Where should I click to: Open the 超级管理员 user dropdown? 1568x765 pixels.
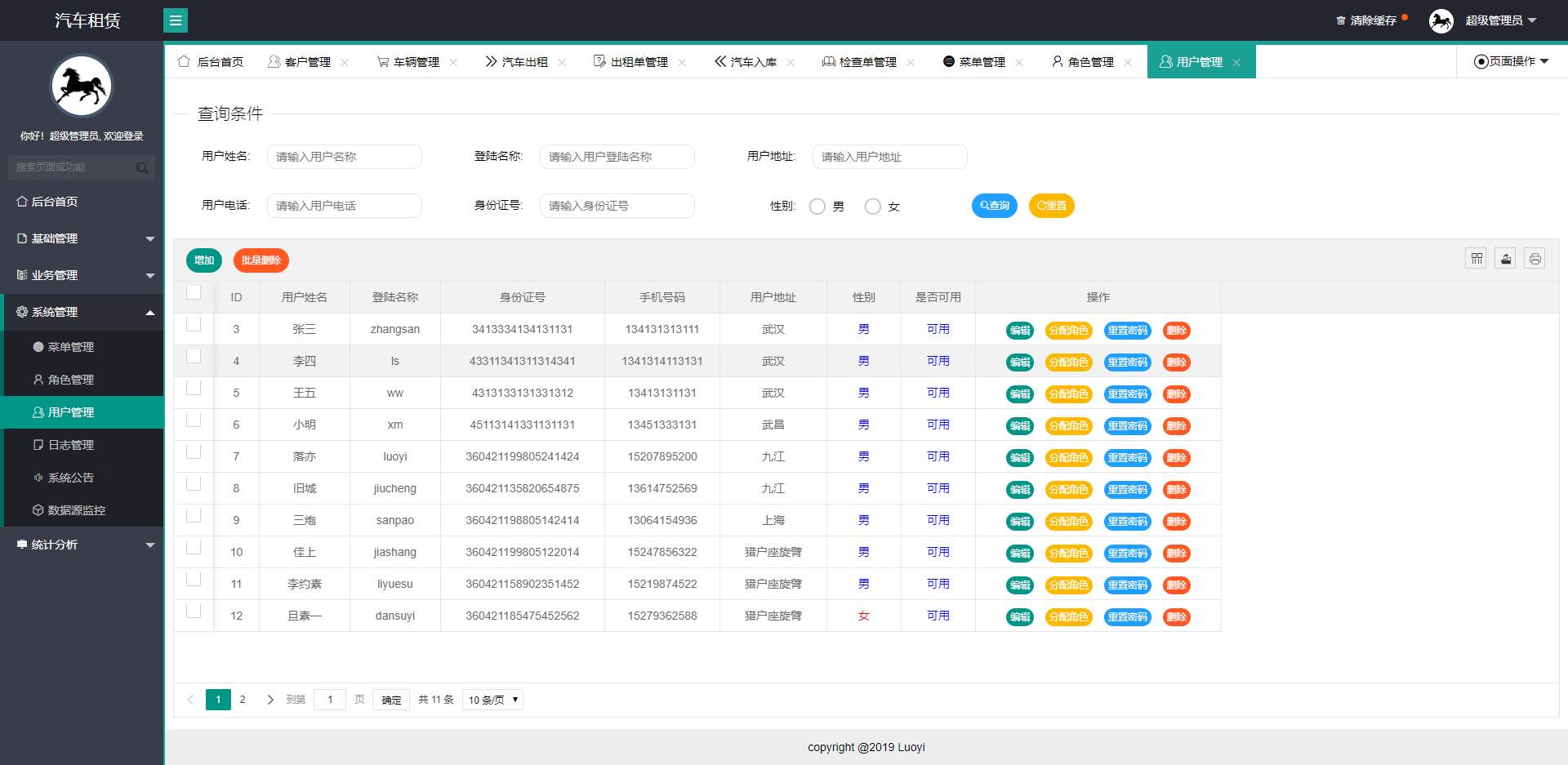click(x=1500, y=20)
